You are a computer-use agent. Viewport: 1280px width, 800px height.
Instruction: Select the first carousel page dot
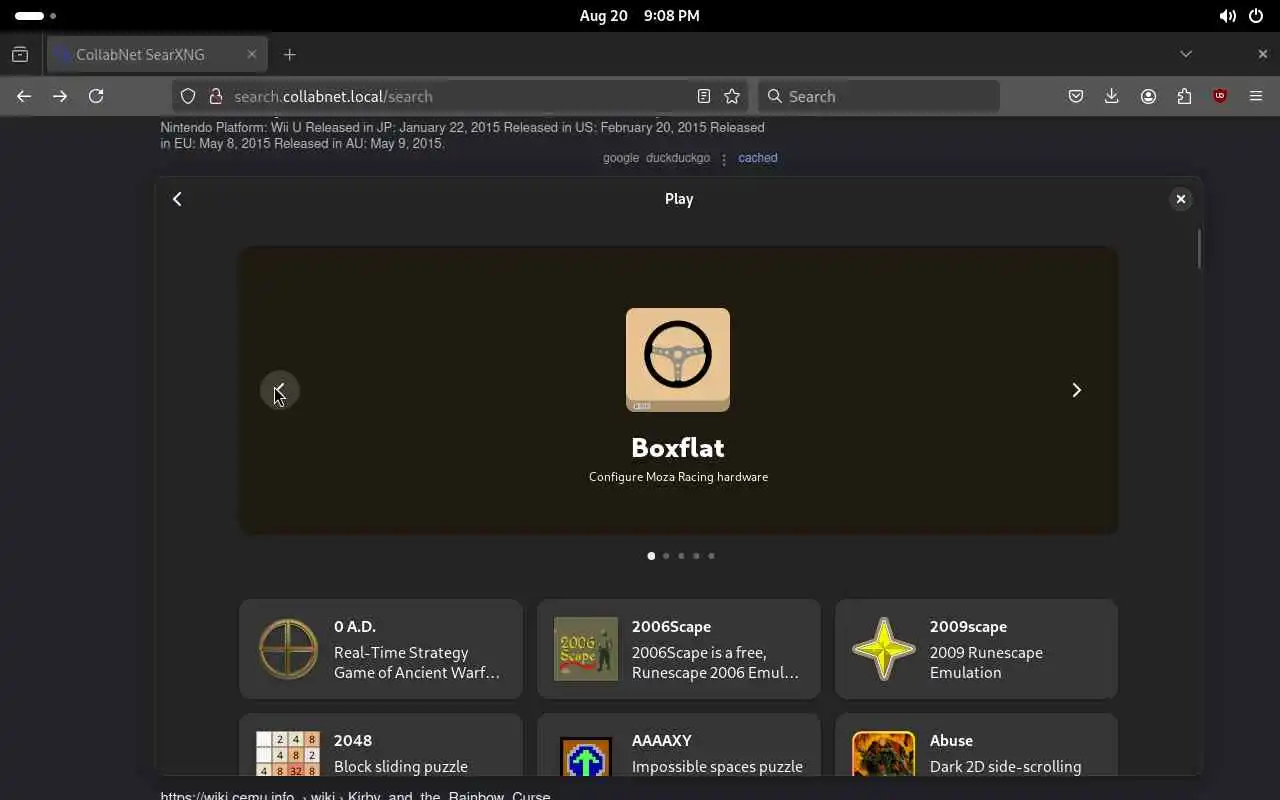pos(651,556)
